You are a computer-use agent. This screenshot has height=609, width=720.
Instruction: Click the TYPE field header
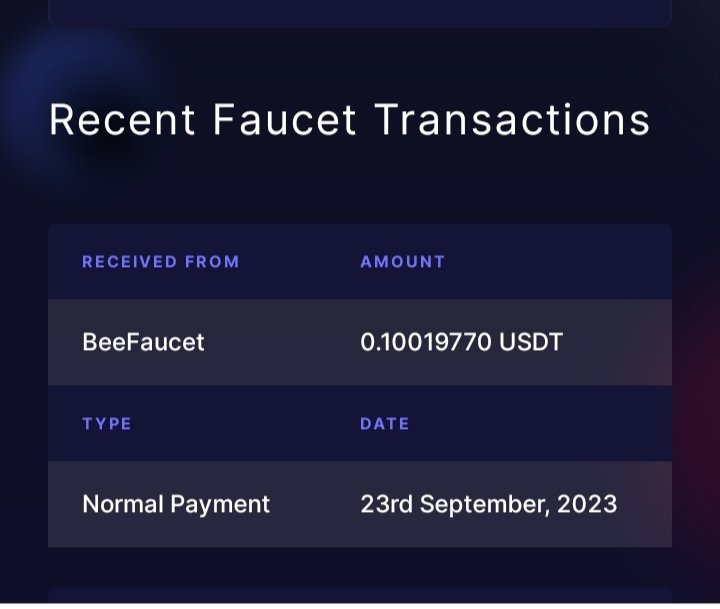(x=107, y=423)
